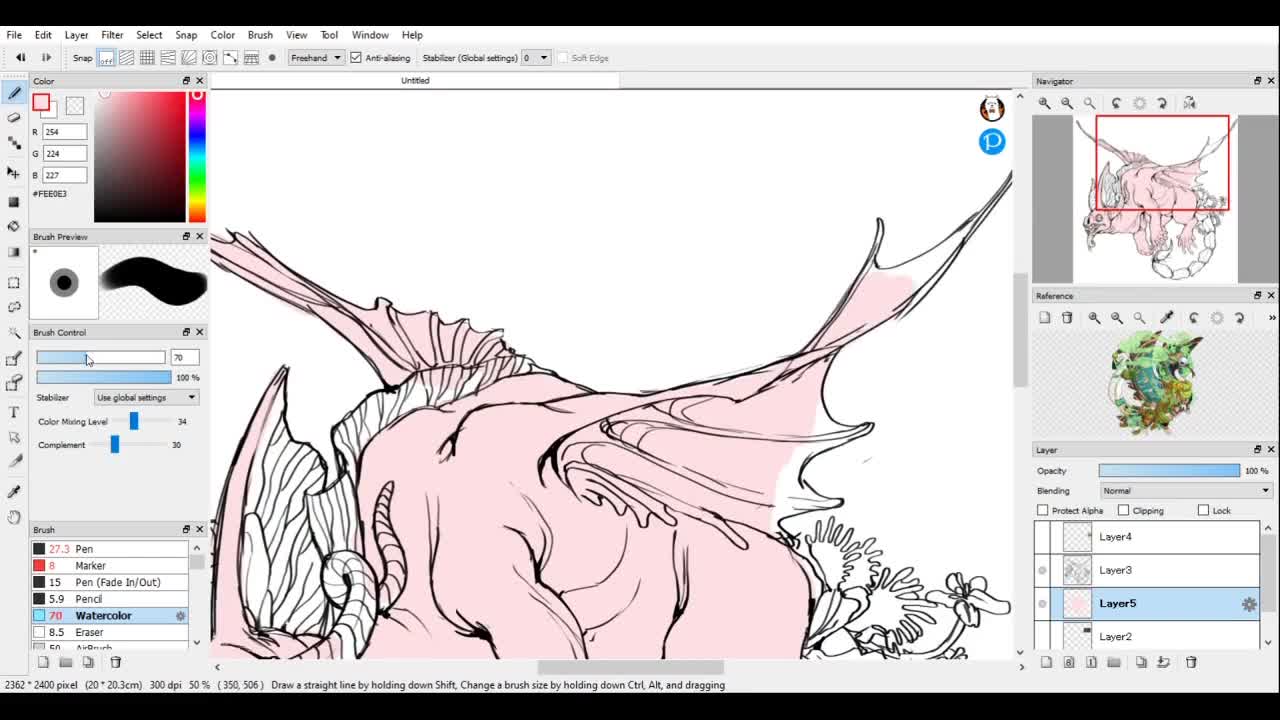Select the Pencil brush from list
Viewport: 1280px width, 720px height.
(x=88, y=599)
